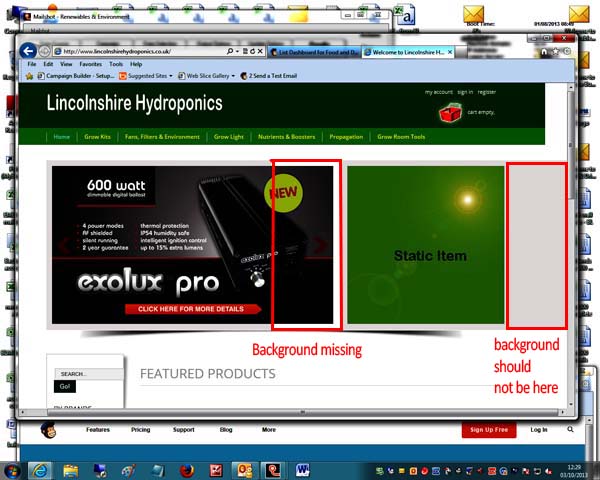Open the red shopping basket icon

450,112
